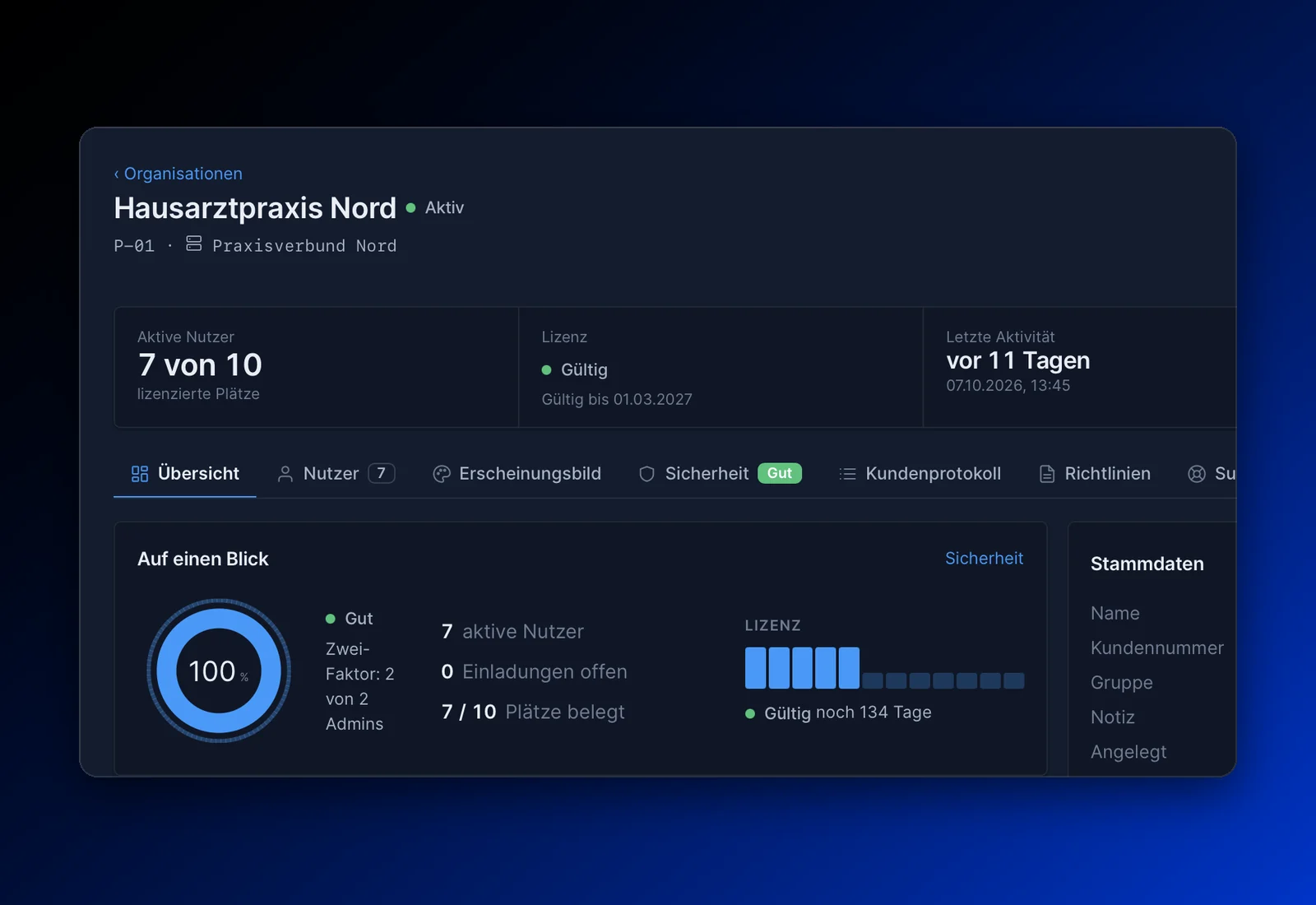Click the Sicherheit link in Auf einen Blick
The height and width of the screenshot is (905, 1316).
pos(984,559)
